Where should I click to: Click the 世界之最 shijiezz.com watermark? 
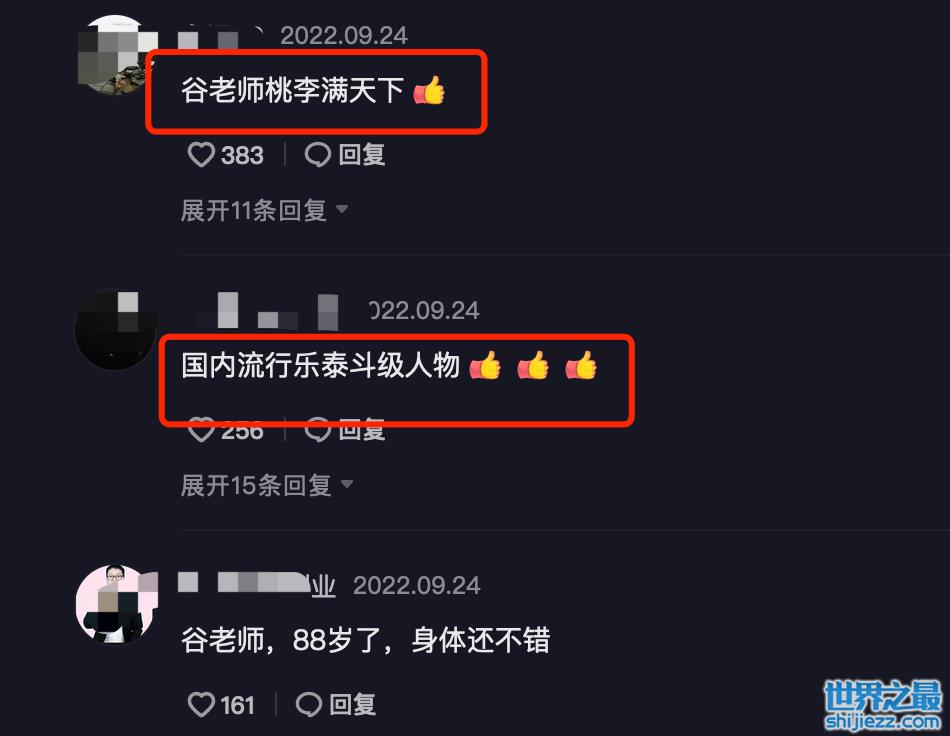click(883, 705)
